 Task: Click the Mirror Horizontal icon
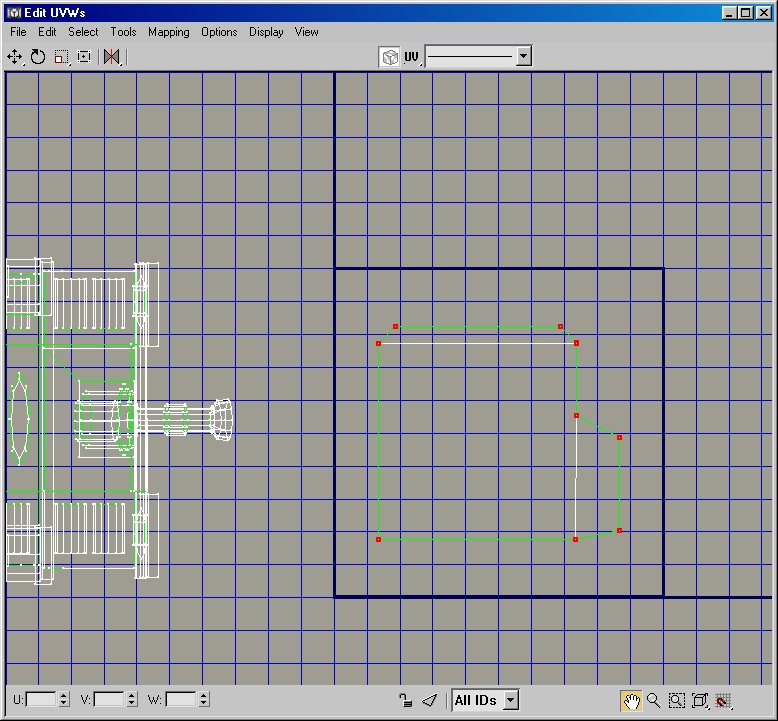112,57
